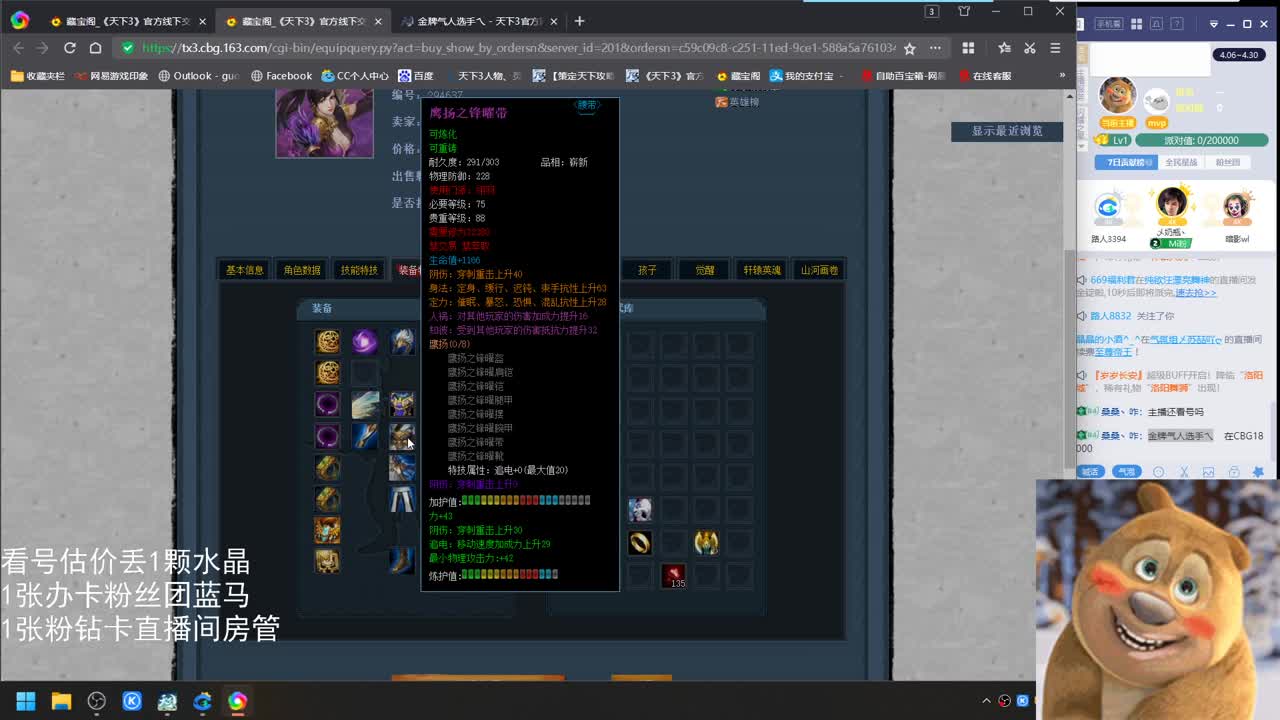Click the character portrait thumbnail
Screen dimensions: 1280x720
[324, 124]
